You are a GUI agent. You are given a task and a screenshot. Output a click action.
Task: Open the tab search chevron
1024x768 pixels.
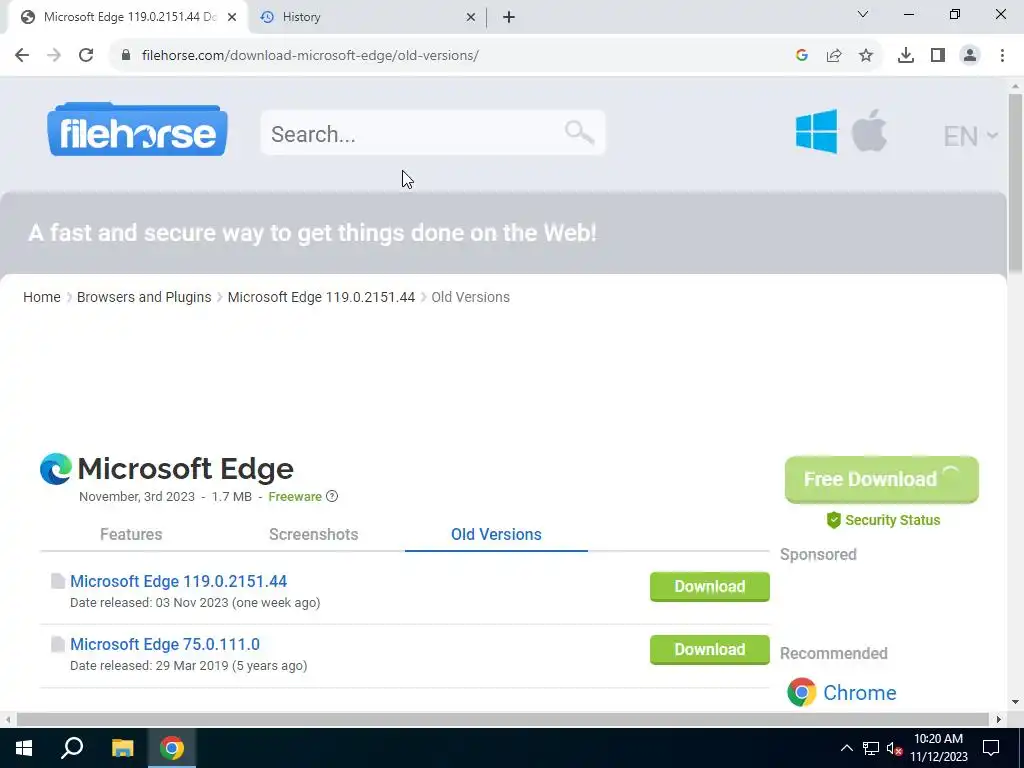click(863, 14)
